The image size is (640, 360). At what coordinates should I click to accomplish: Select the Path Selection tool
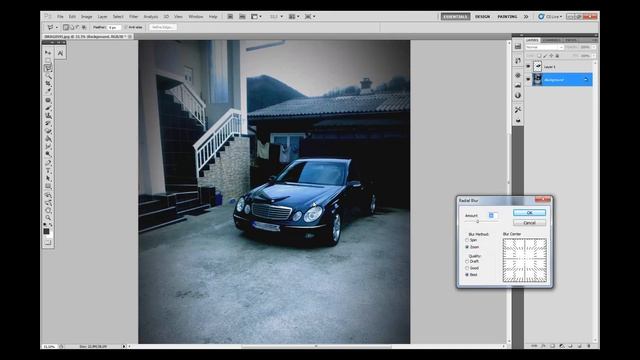coord(48,179)
